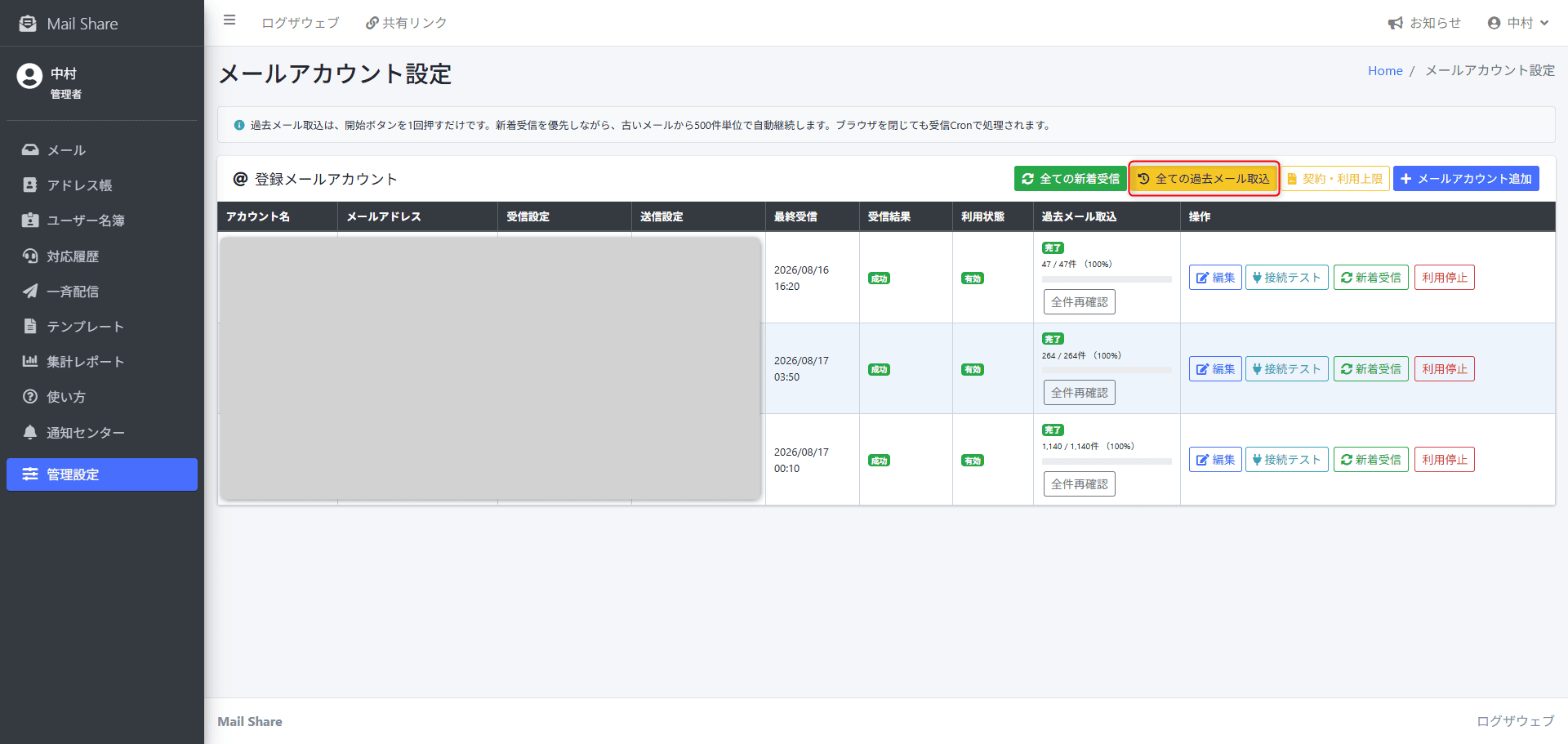Click 利用停止 in the 47件 row
1568x744 pixels.
pos(1445,278)
